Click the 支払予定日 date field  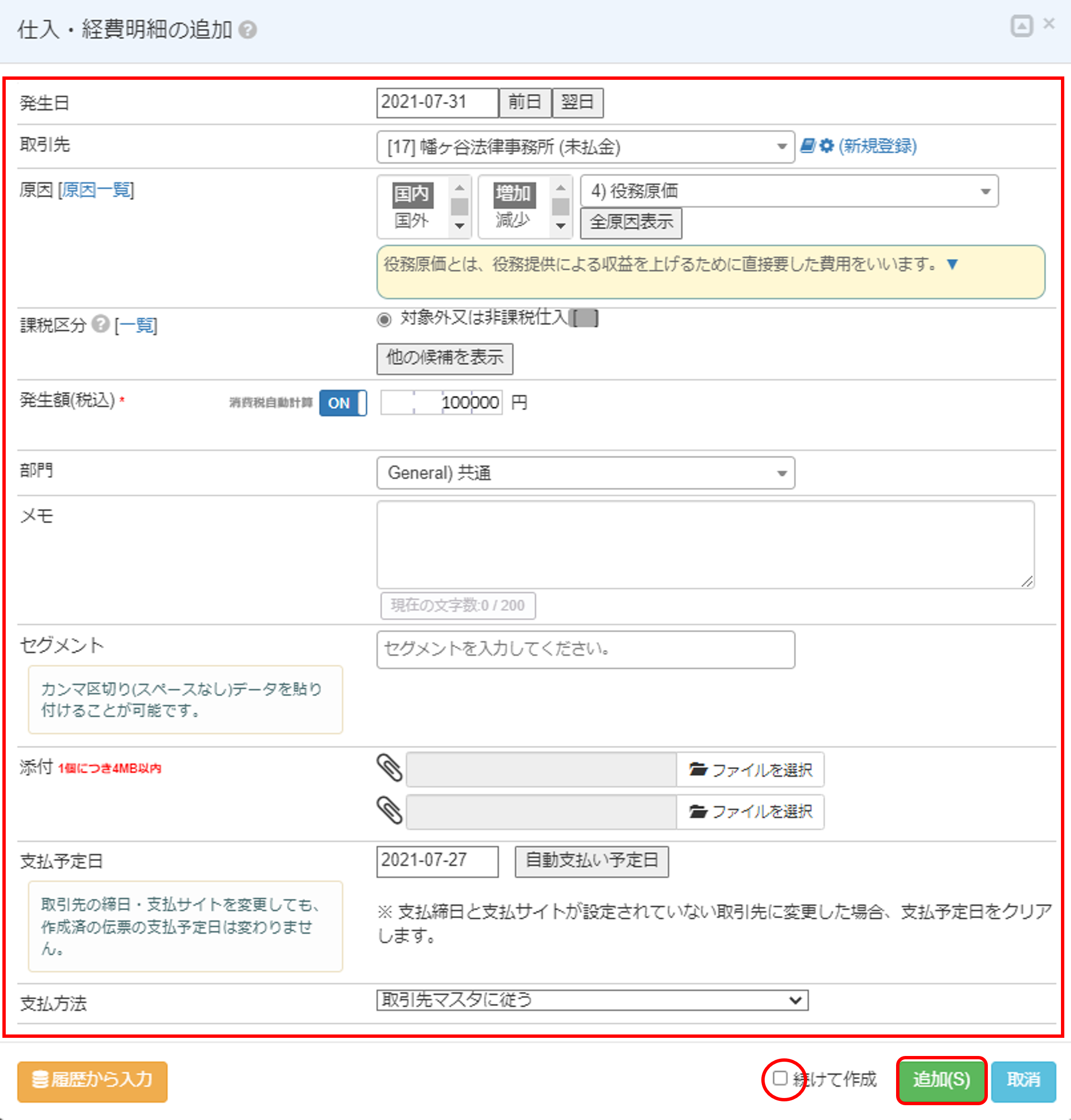437,861
